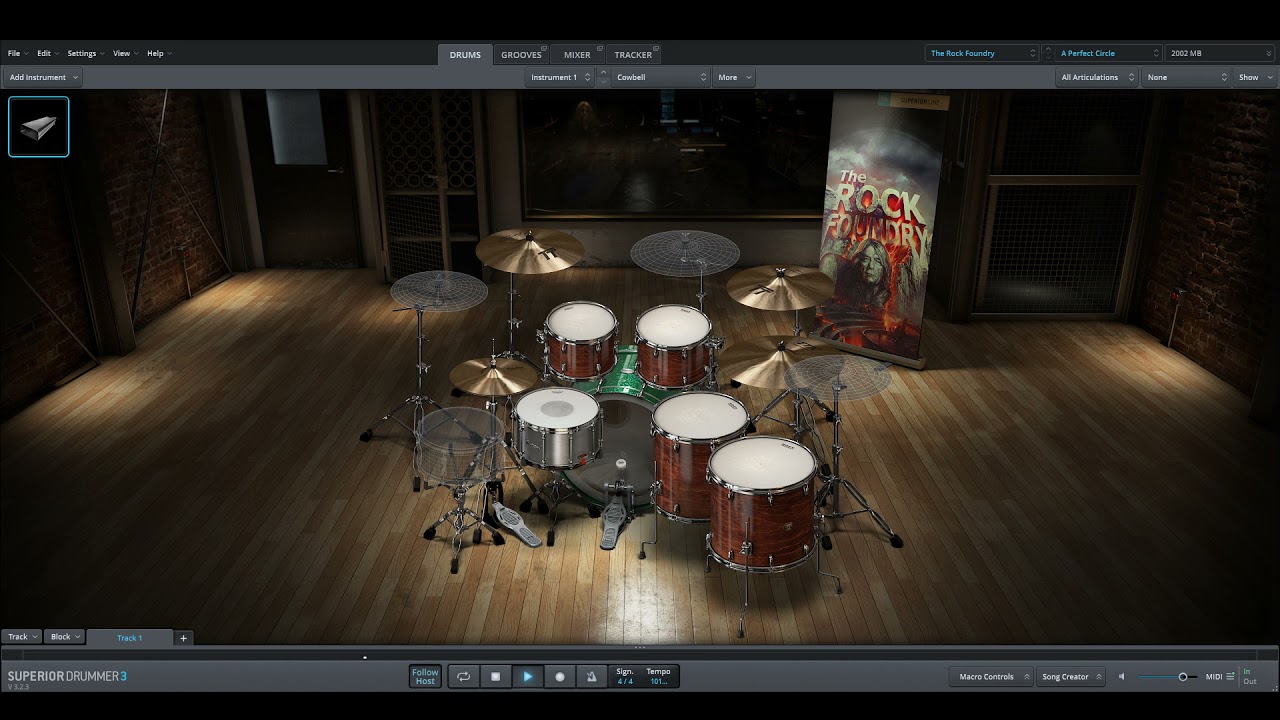Image resolution: width=1280 pixels, height=720 pixels.
Task: Detach the Tracker tab via its pop-out icon
Action: 656,48
